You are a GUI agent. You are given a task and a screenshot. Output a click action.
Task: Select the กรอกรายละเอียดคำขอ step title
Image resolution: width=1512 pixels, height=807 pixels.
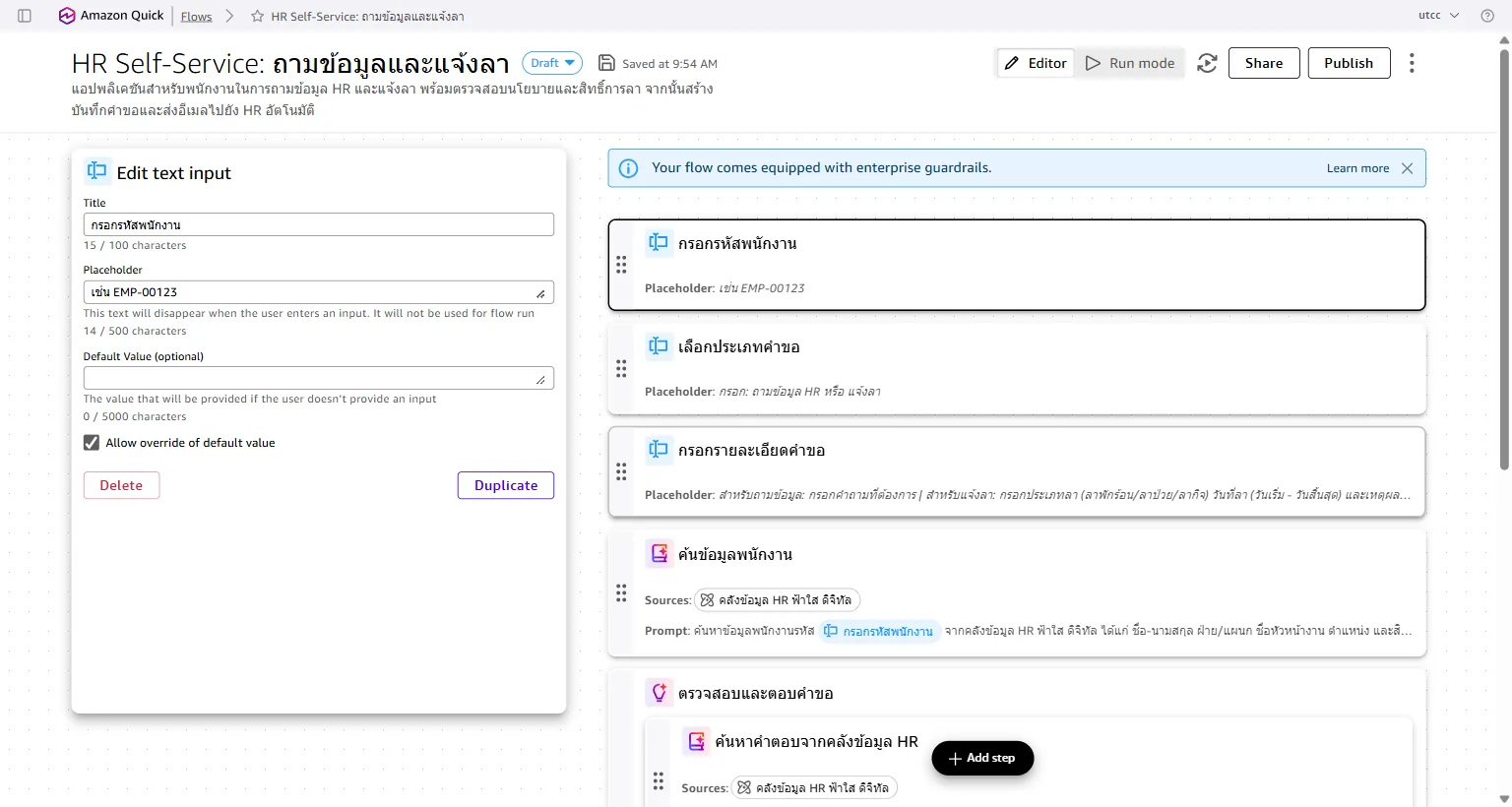pyautogui.click(x=751, y=450)
